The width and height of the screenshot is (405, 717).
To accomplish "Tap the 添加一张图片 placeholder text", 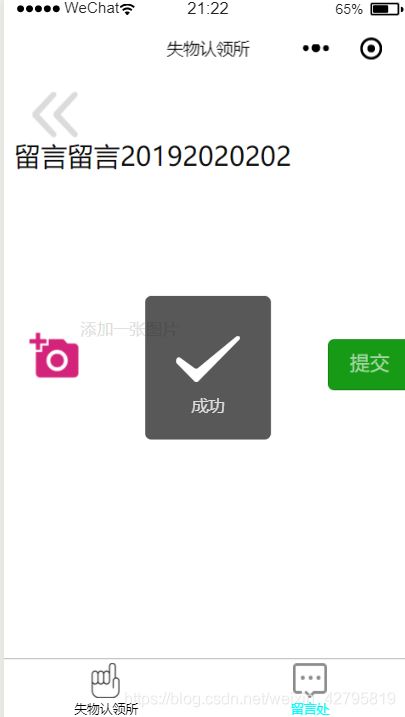I will pos(128,329).
